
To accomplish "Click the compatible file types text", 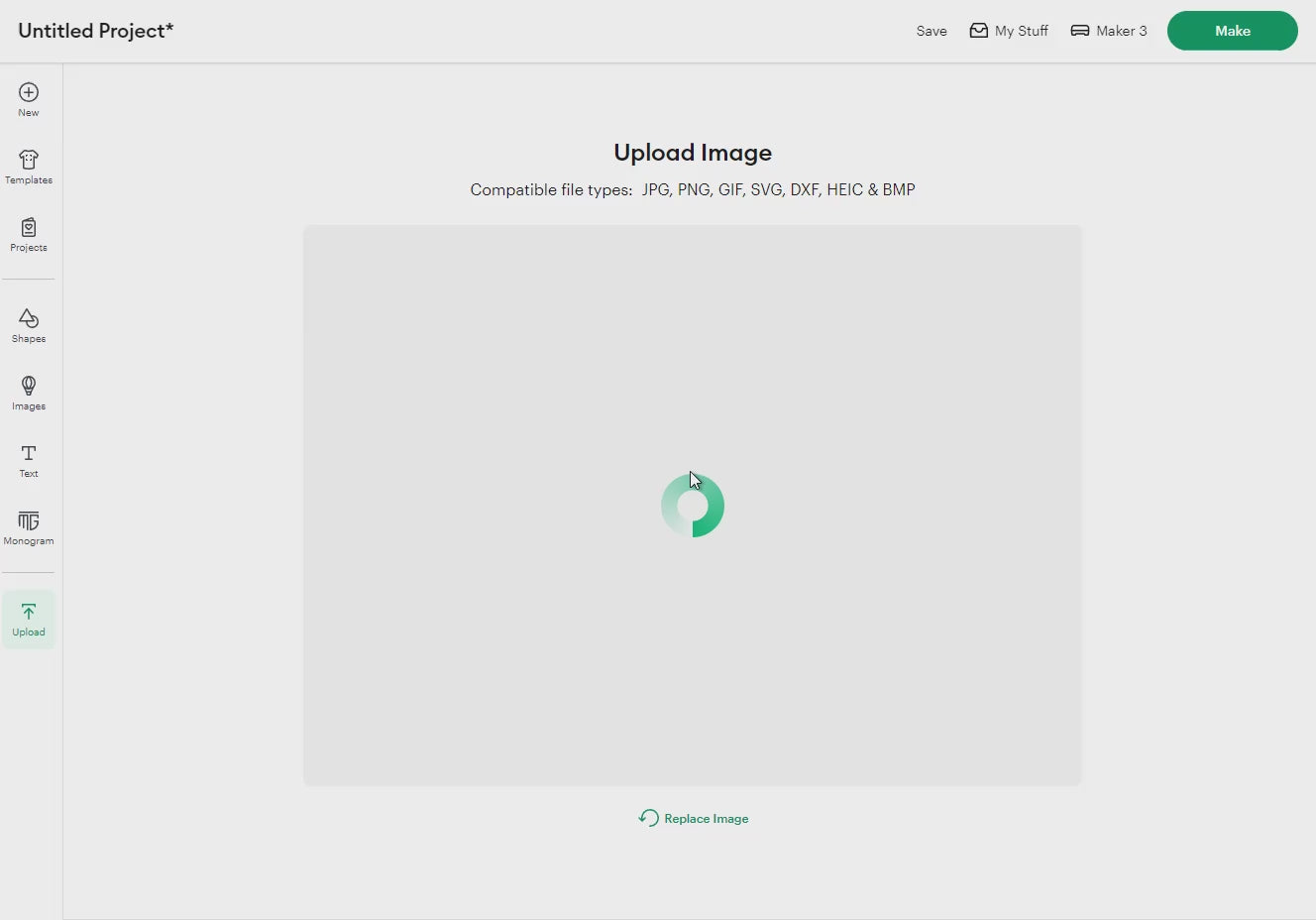I will 693,189.
